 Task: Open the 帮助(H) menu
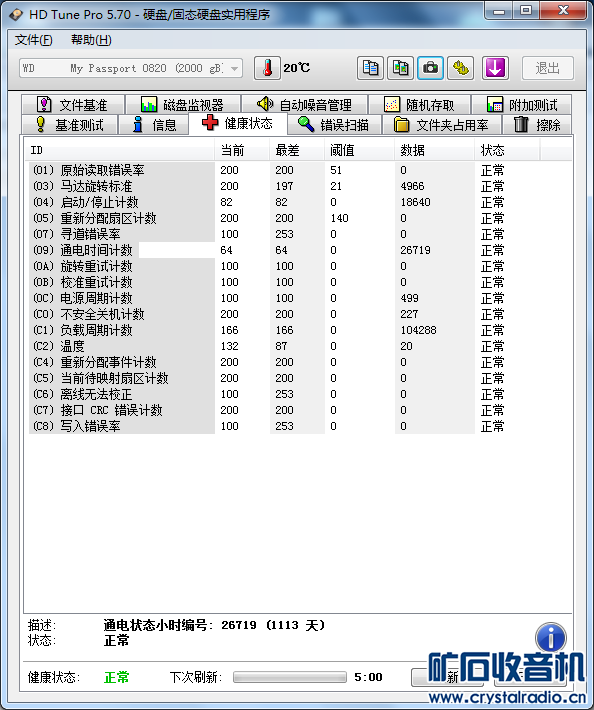[x=91, y=40]
